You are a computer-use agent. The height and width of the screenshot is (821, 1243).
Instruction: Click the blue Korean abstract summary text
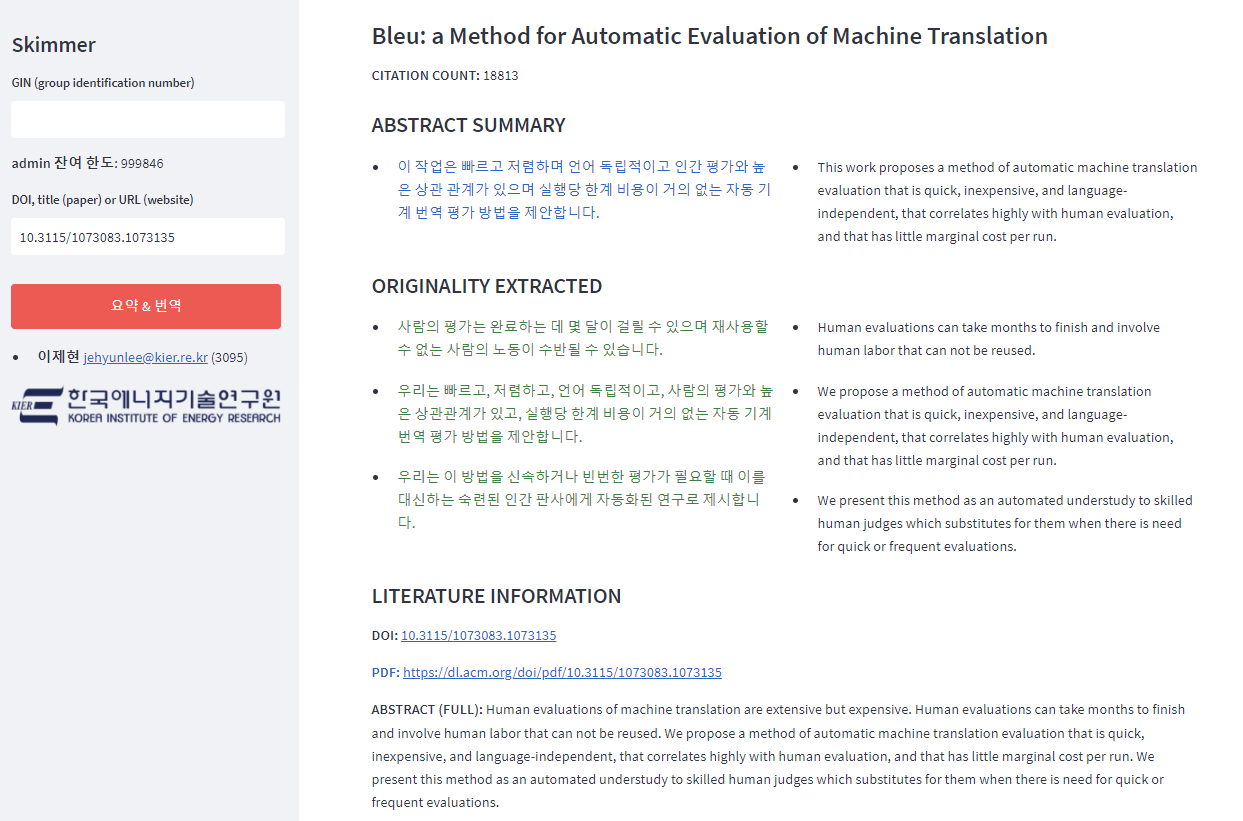pos(584,189)
